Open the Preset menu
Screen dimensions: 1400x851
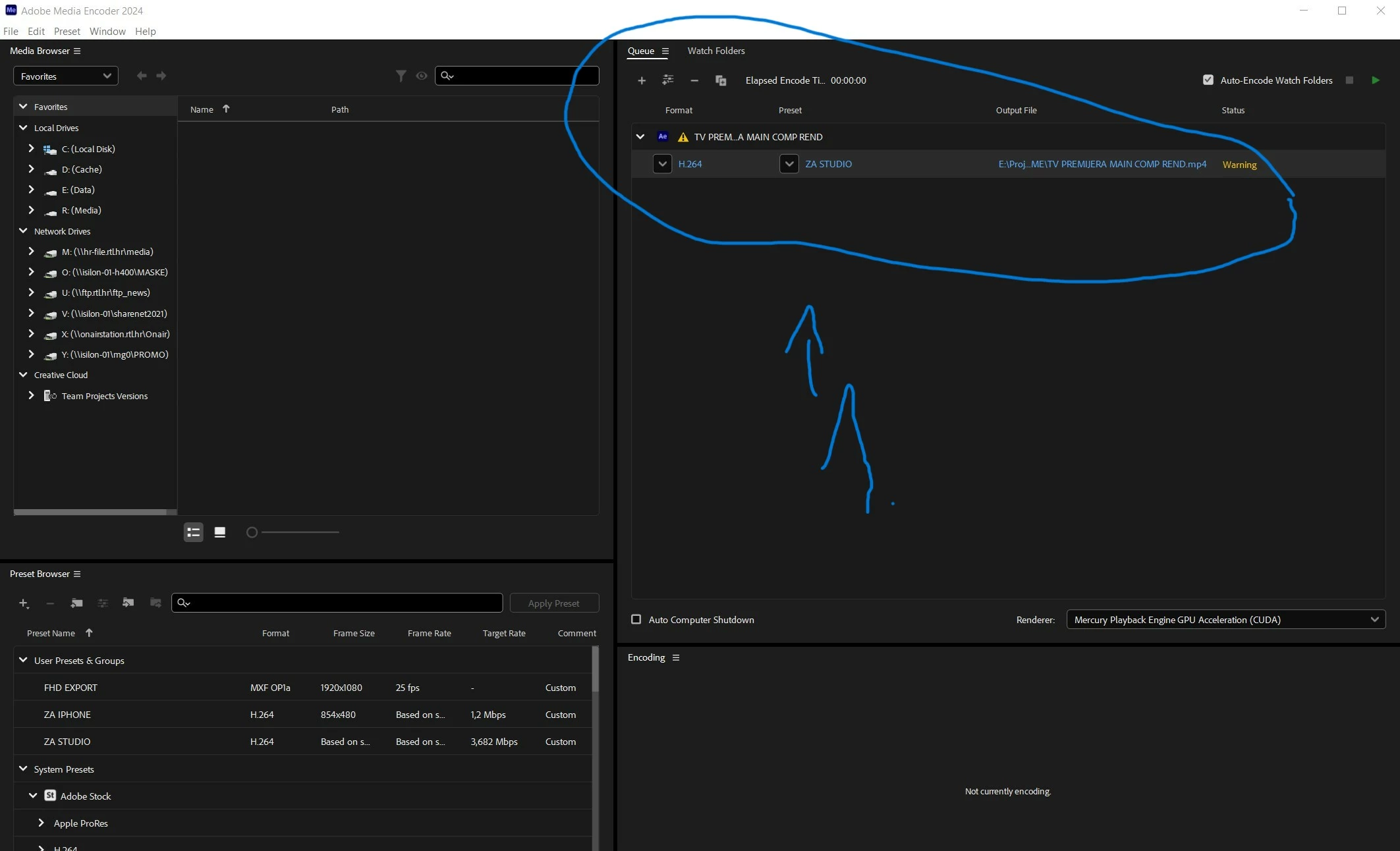[67, 31]
